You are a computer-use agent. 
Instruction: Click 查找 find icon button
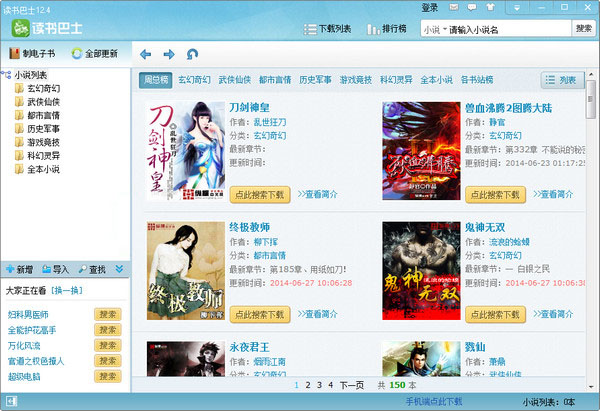click(x=92, y=269)
